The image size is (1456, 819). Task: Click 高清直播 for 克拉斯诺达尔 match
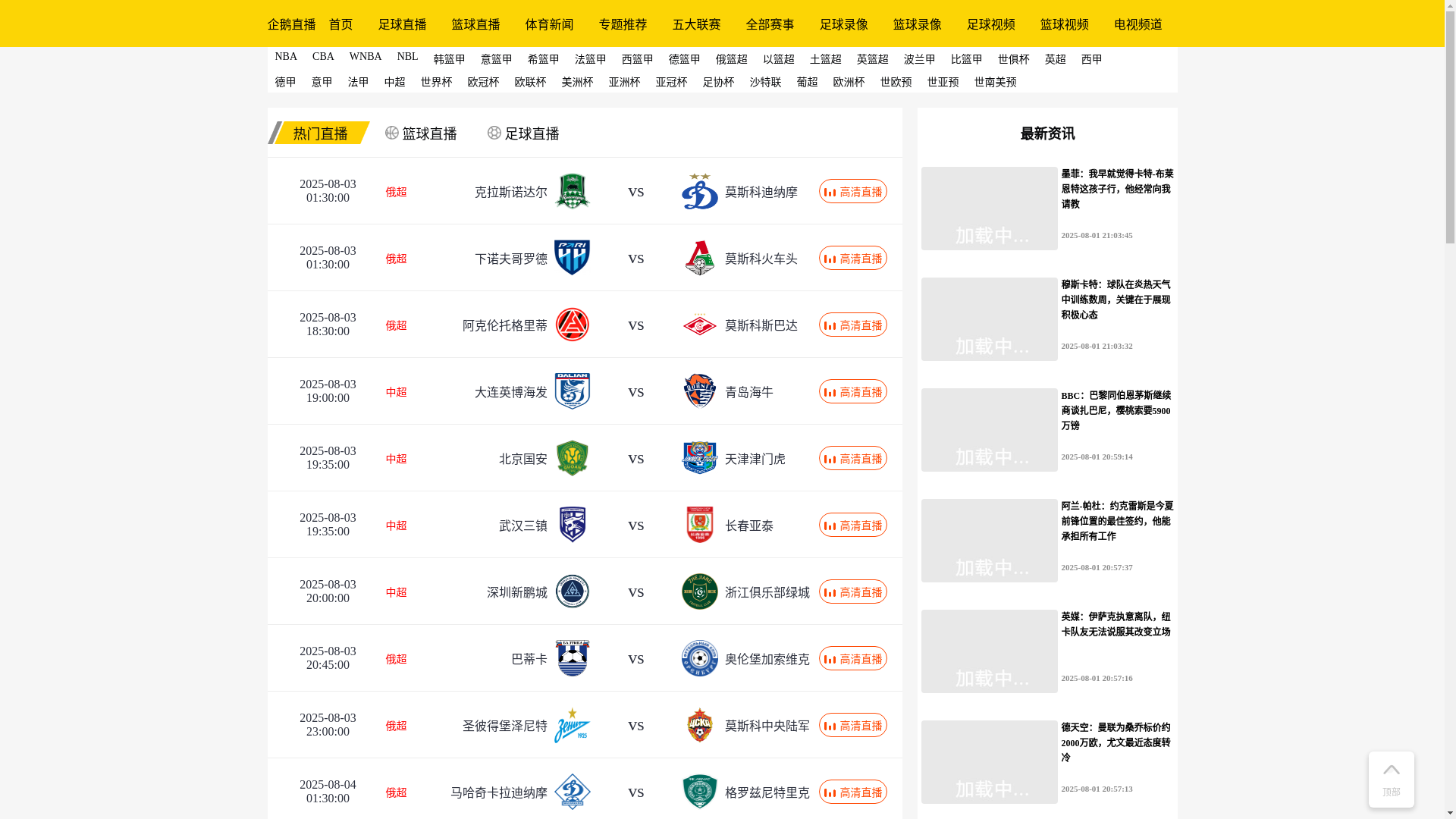click(x=852, y=191)
